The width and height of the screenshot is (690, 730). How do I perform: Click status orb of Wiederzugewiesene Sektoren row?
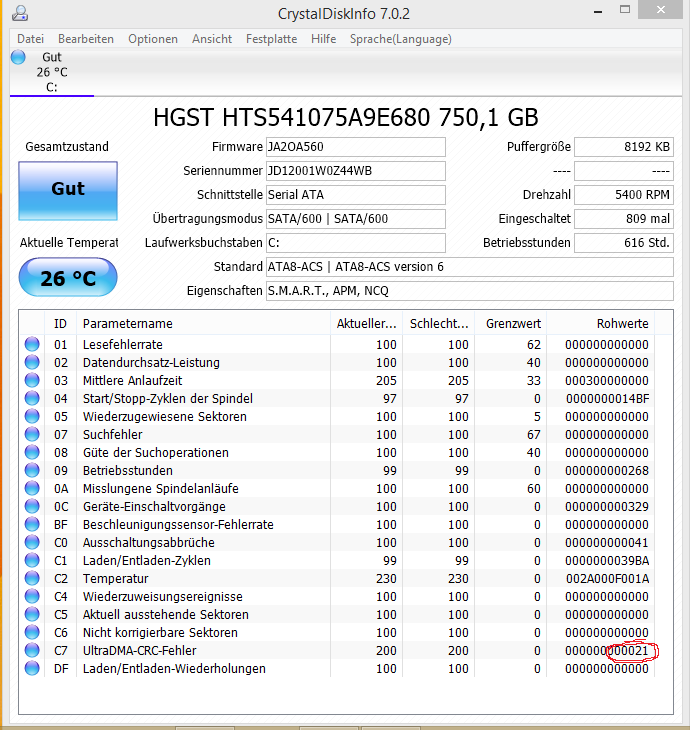32,416
